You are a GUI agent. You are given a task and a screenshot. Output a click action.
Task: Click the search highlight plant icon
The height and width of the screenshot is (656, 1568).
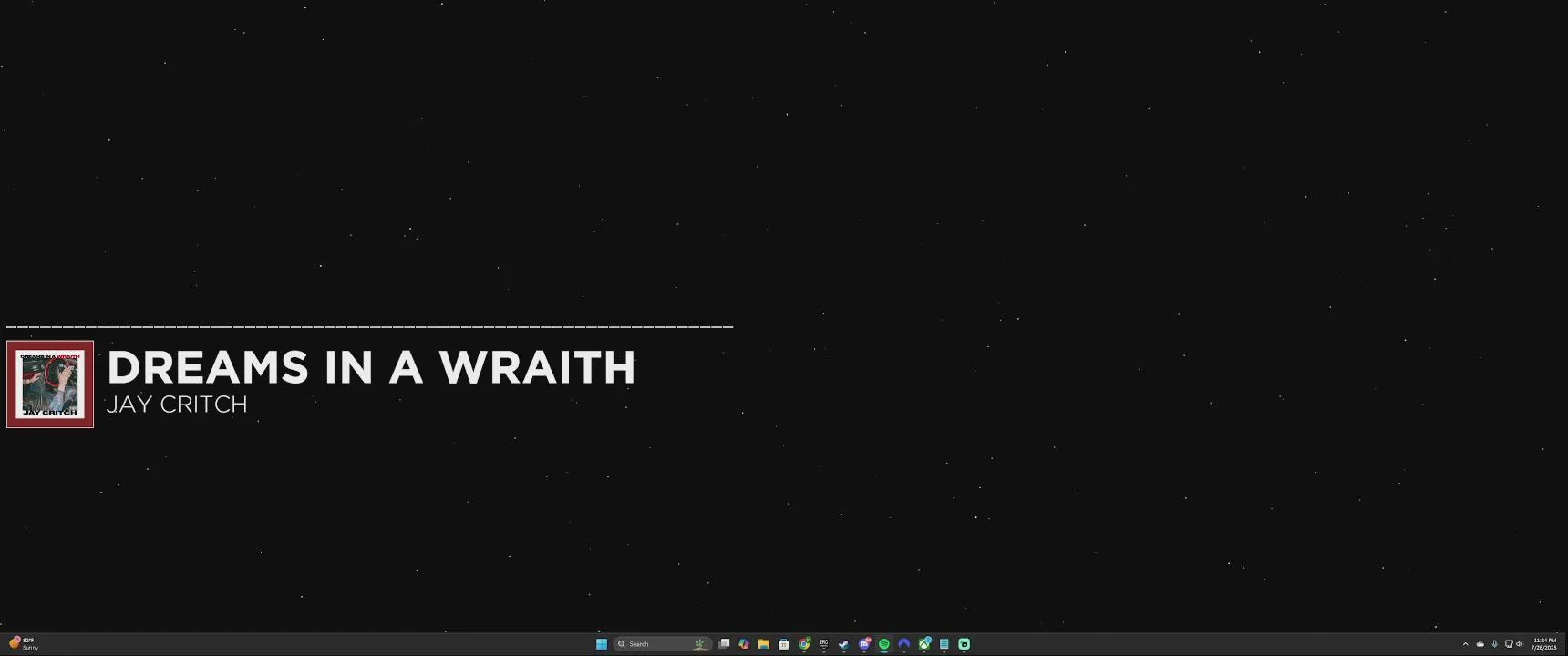click(x=699, y=644)
